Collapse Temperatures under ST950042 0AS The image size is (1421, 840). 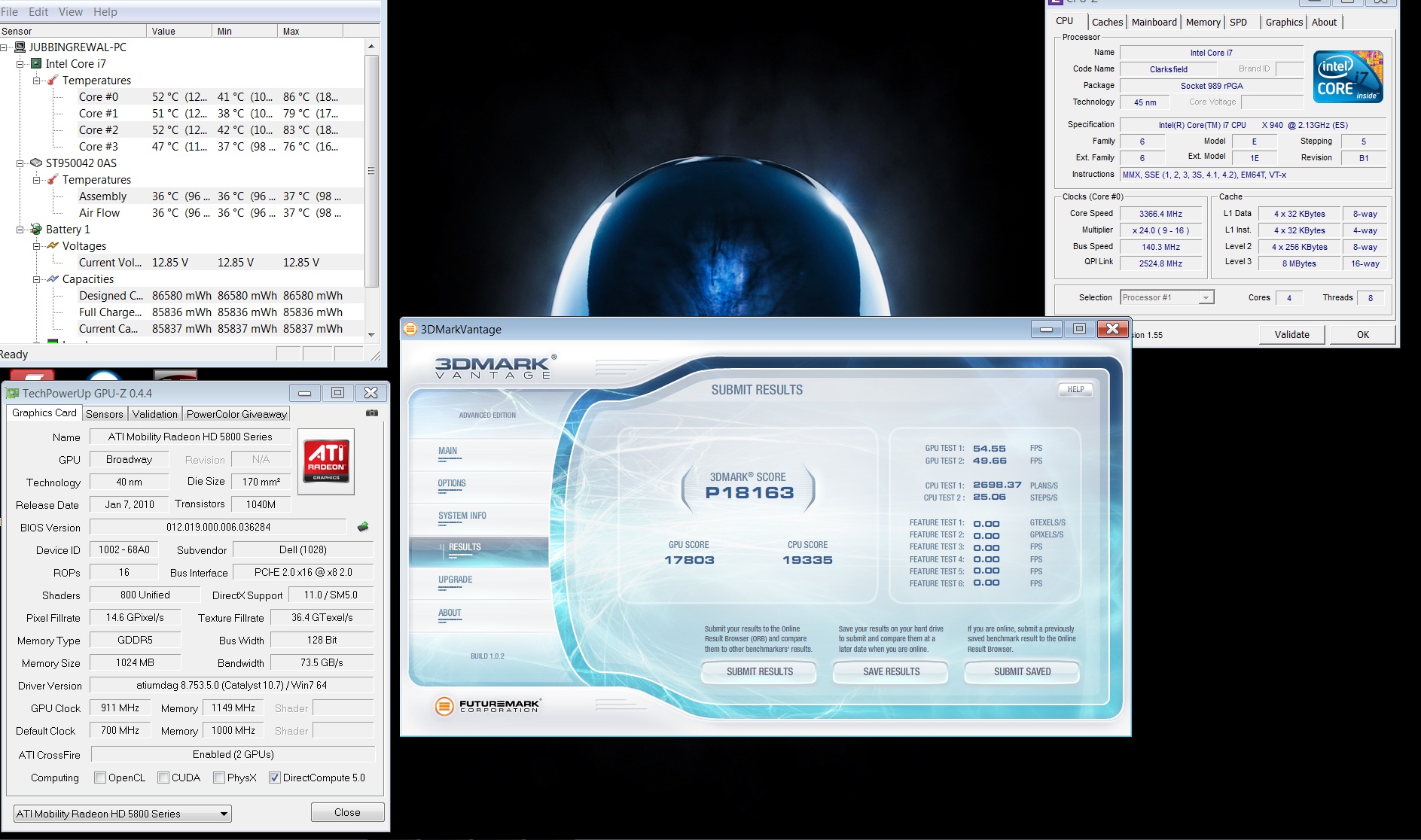[37, 180]
